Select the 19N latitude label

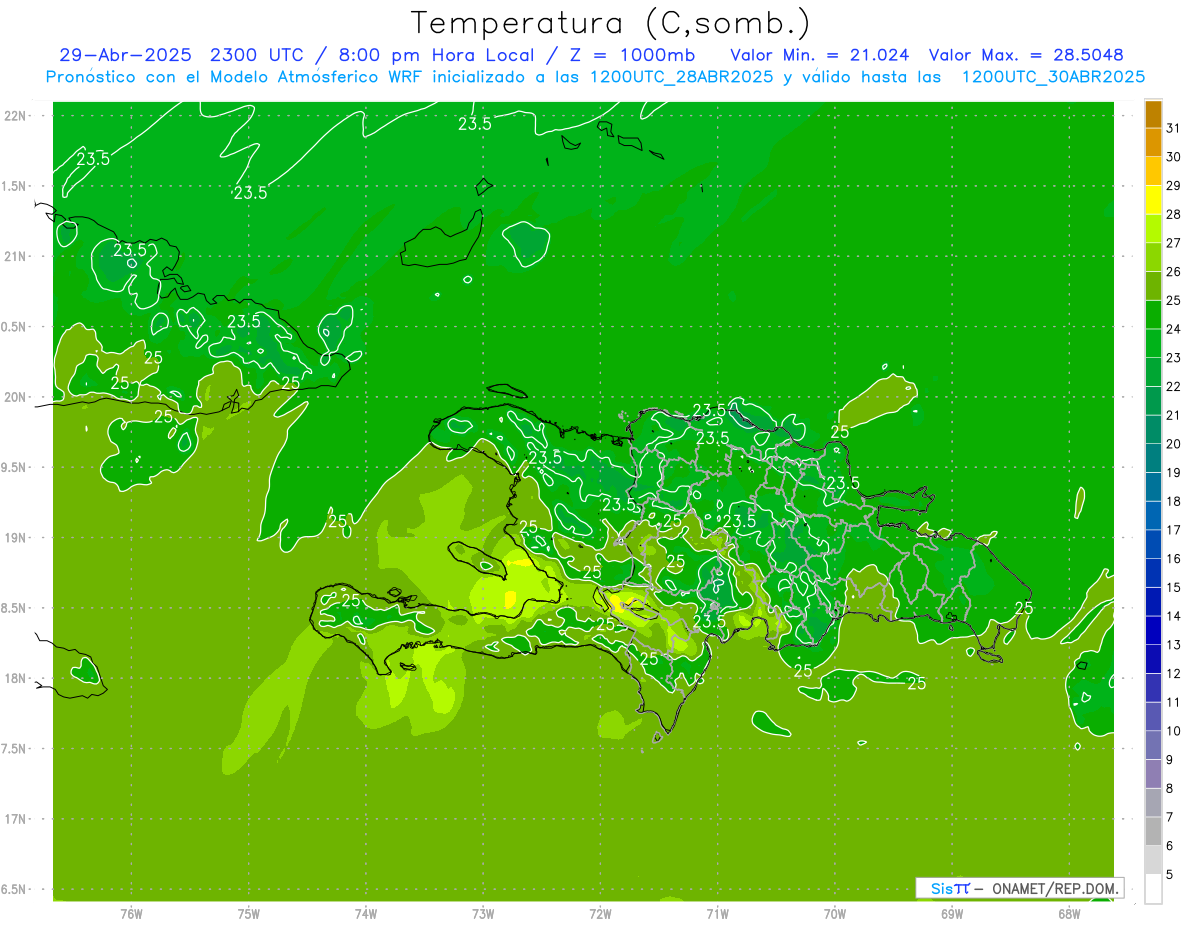(x=14, y=537)
